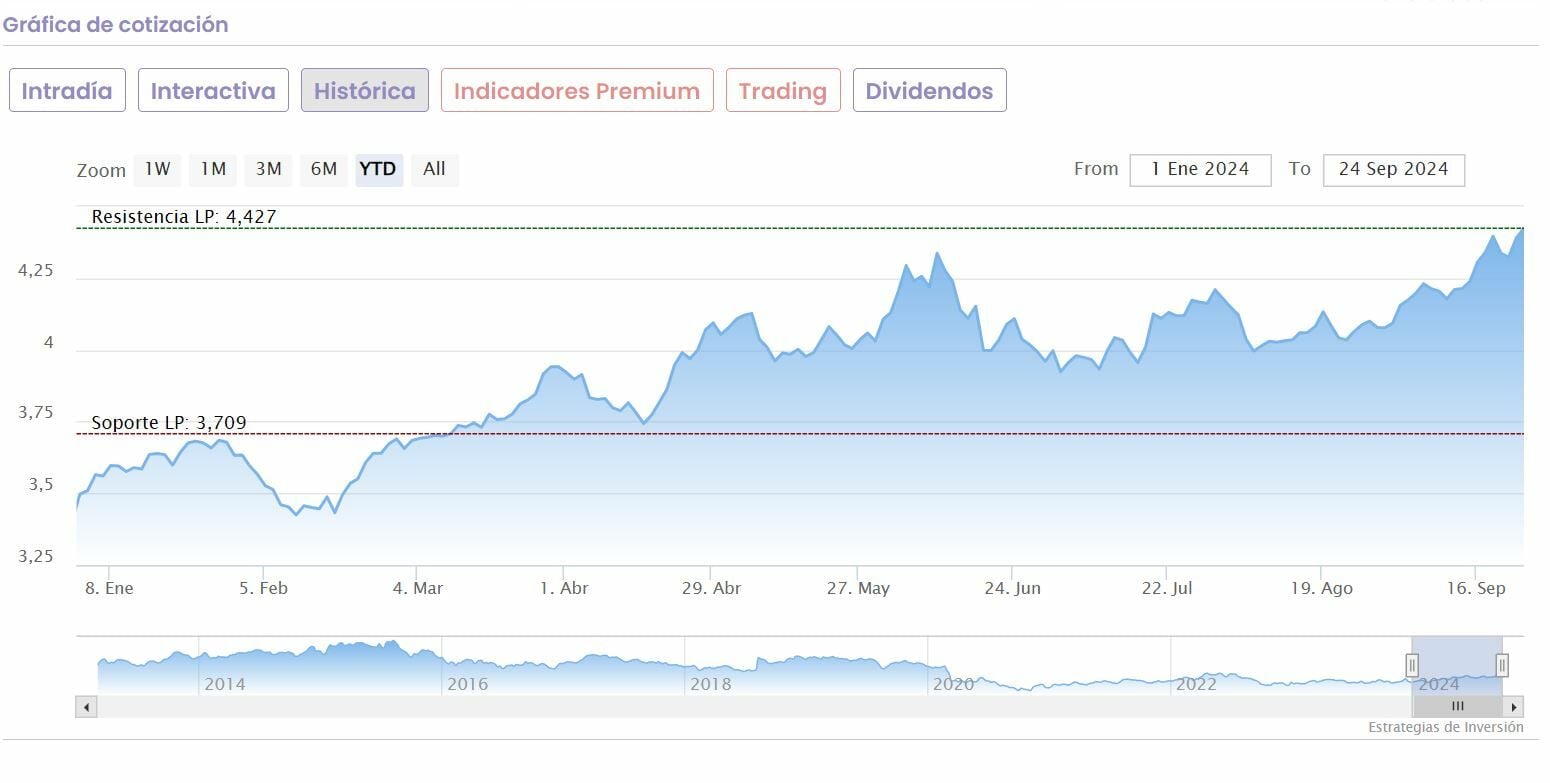Go to the Trading tab
1550x783 pixels.
pyautogui.click(x=783, y=91)
